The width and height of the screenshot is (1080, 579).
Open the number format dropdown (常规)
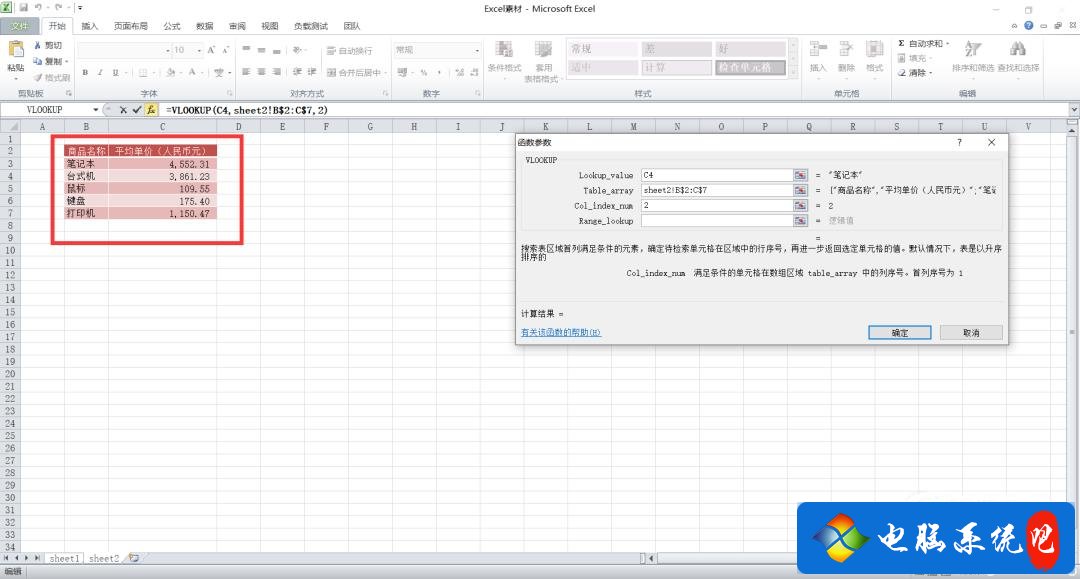coord(477,50)
